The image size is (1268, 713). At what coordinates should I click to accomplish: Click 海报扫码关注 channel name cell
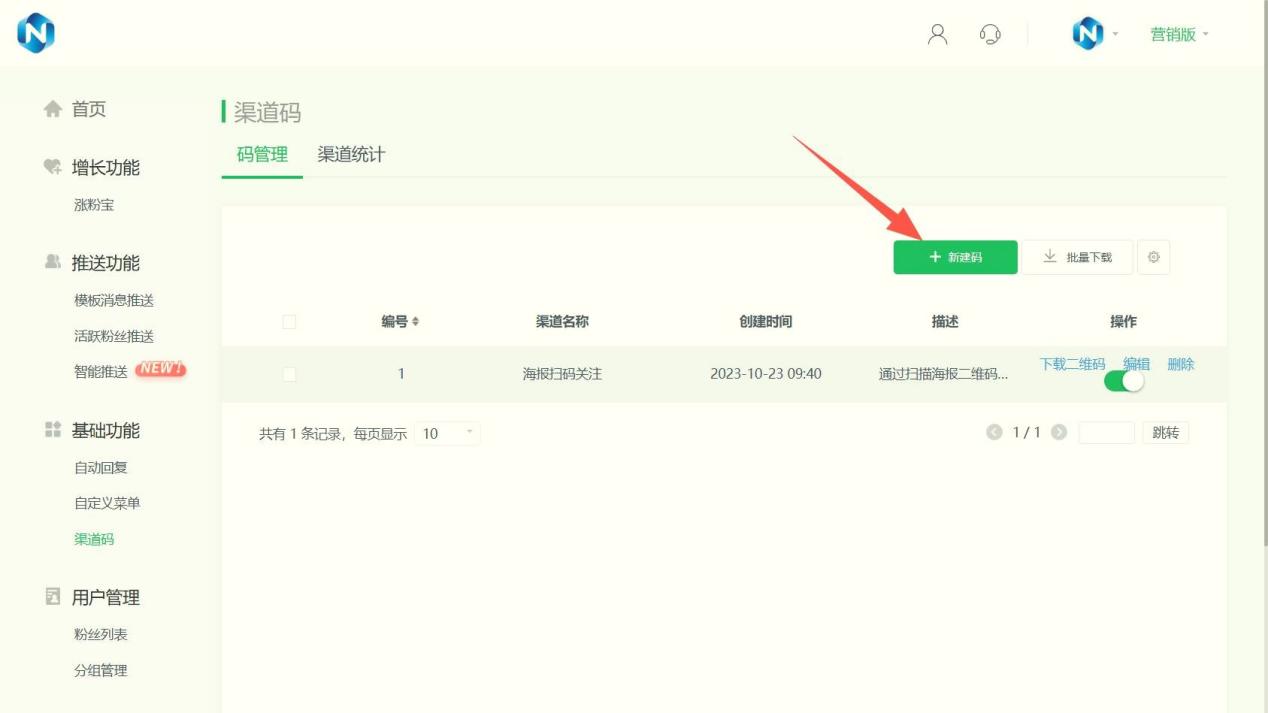[x=562, y=374]
